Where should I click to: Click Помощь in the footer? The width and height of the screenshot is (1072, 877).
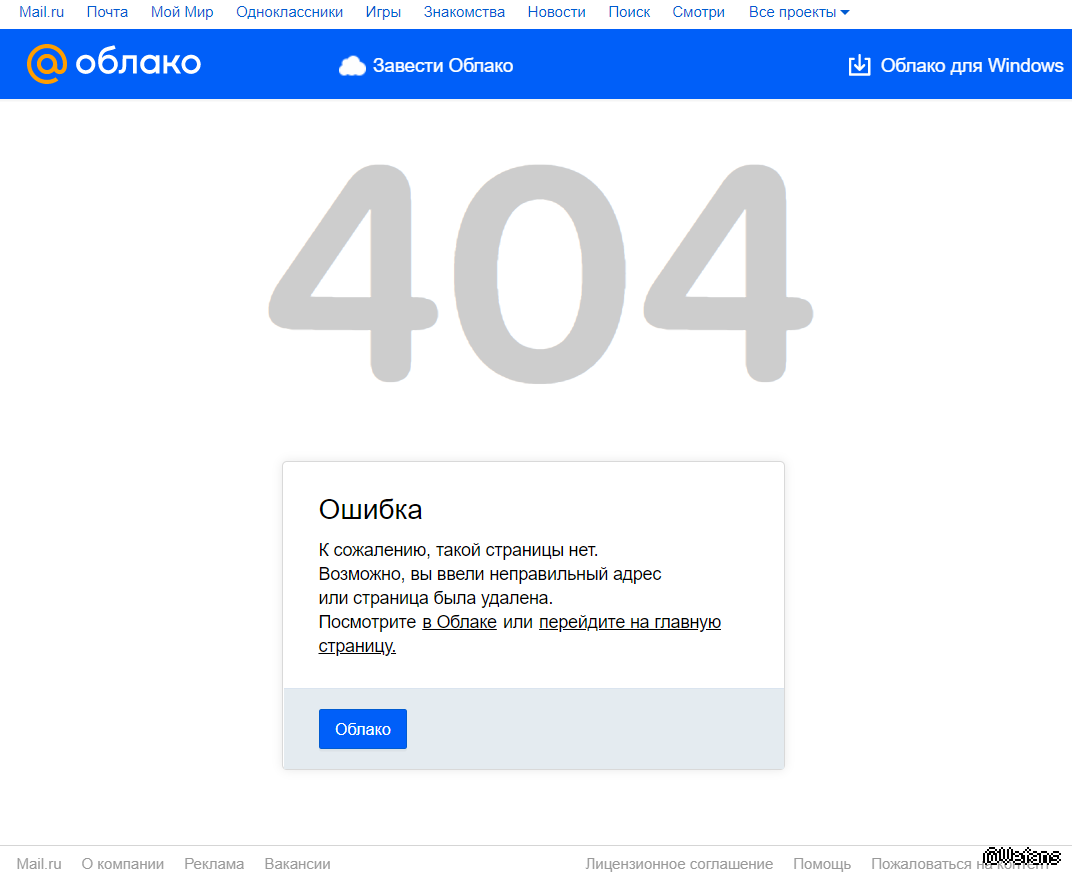pos(822,864)
